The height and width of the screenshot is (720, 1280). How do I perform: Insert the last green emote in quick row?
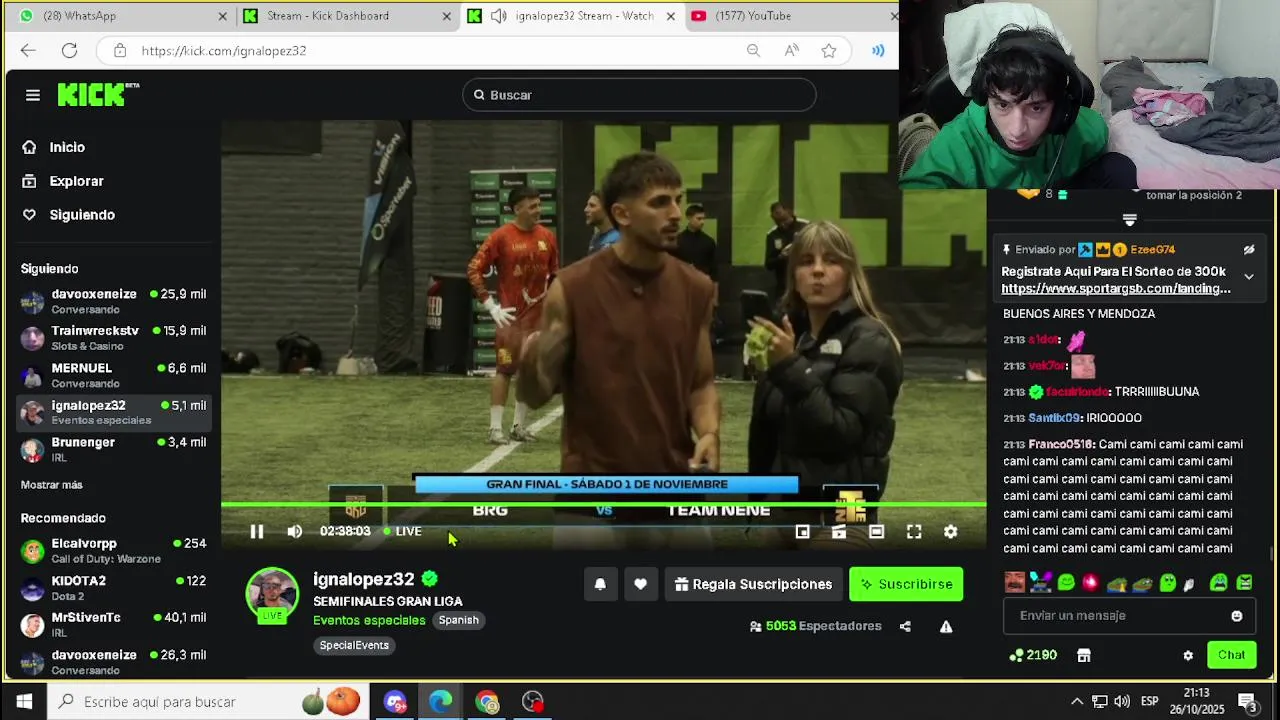1244,582
